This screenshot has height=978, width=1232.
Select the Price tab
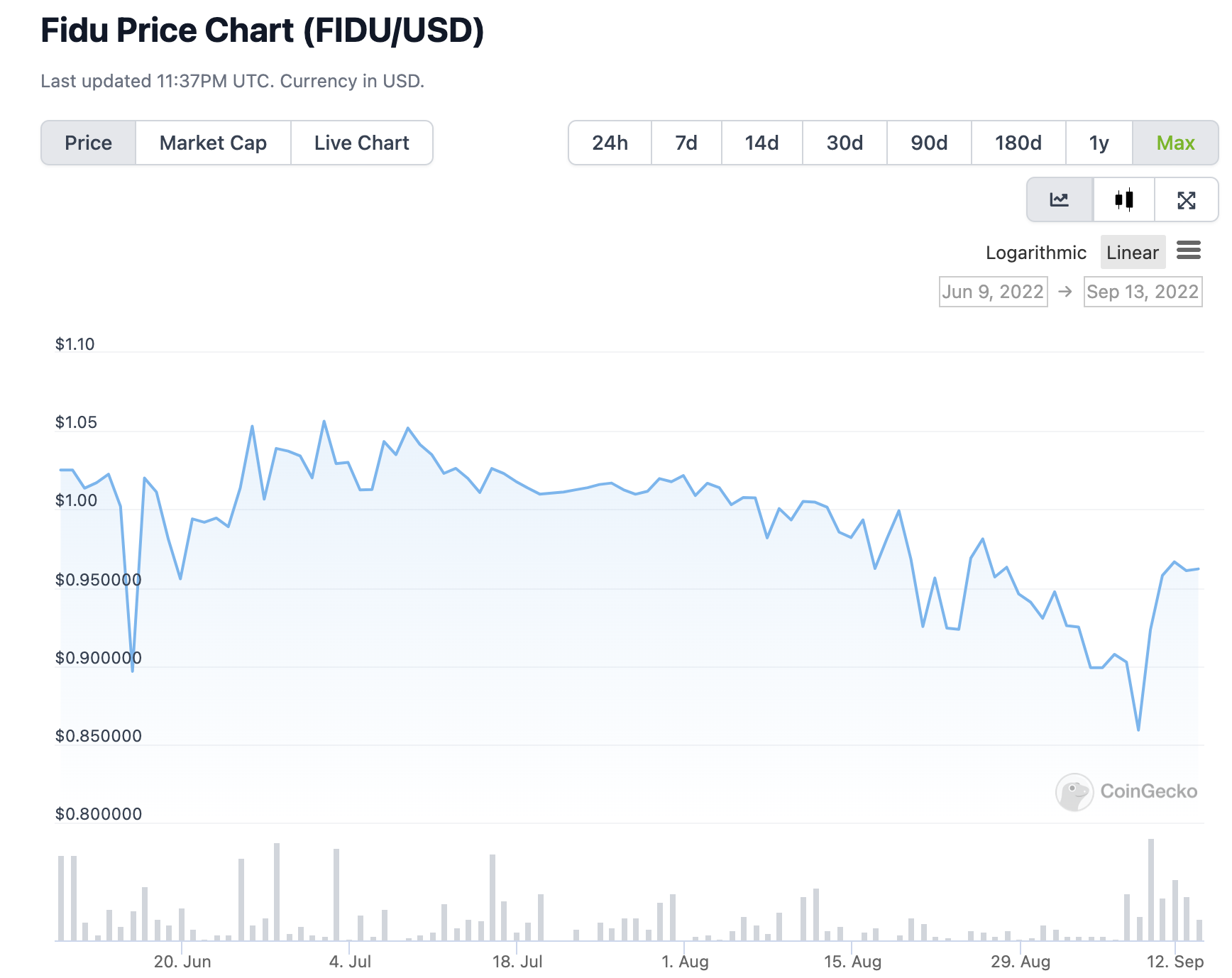89,143
